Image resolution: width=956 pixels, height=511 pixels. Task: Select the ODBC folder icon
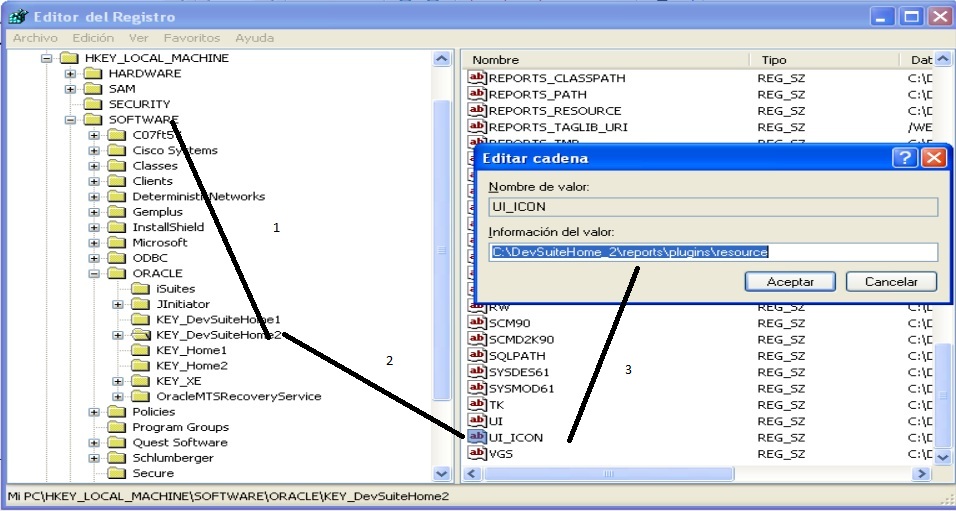tap(116, 258)
